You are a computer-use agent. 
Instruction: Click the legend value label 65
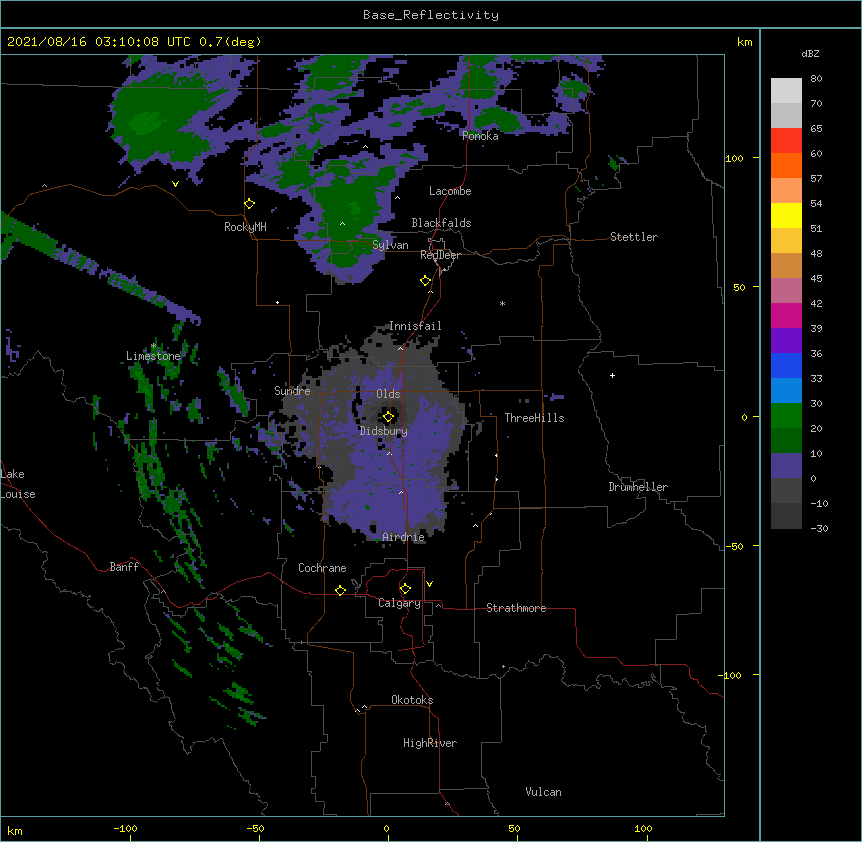[x=816, y=129]
